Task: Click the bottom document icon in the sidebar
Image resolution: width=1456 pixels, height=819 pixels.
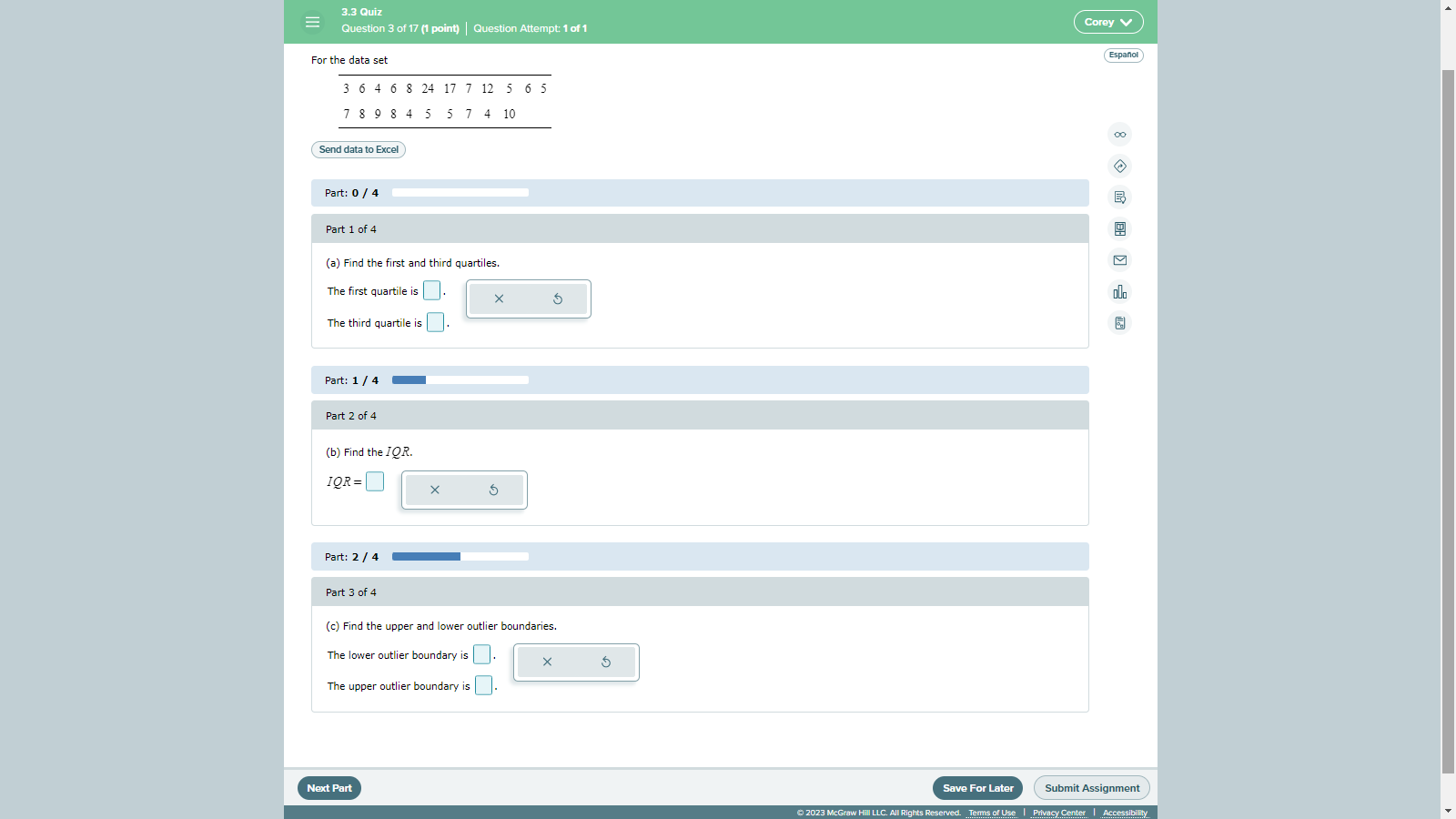Action: pos(1119,323)
